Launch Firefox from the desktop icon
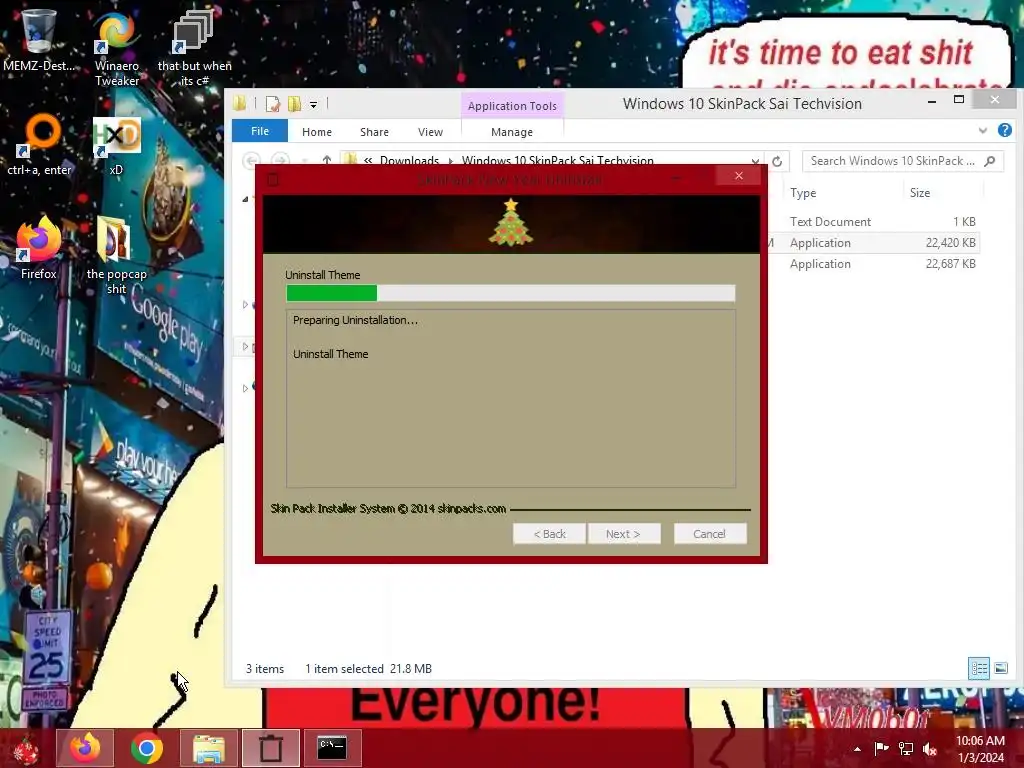Screen dimensions: 1024x768 pos(39,248)
